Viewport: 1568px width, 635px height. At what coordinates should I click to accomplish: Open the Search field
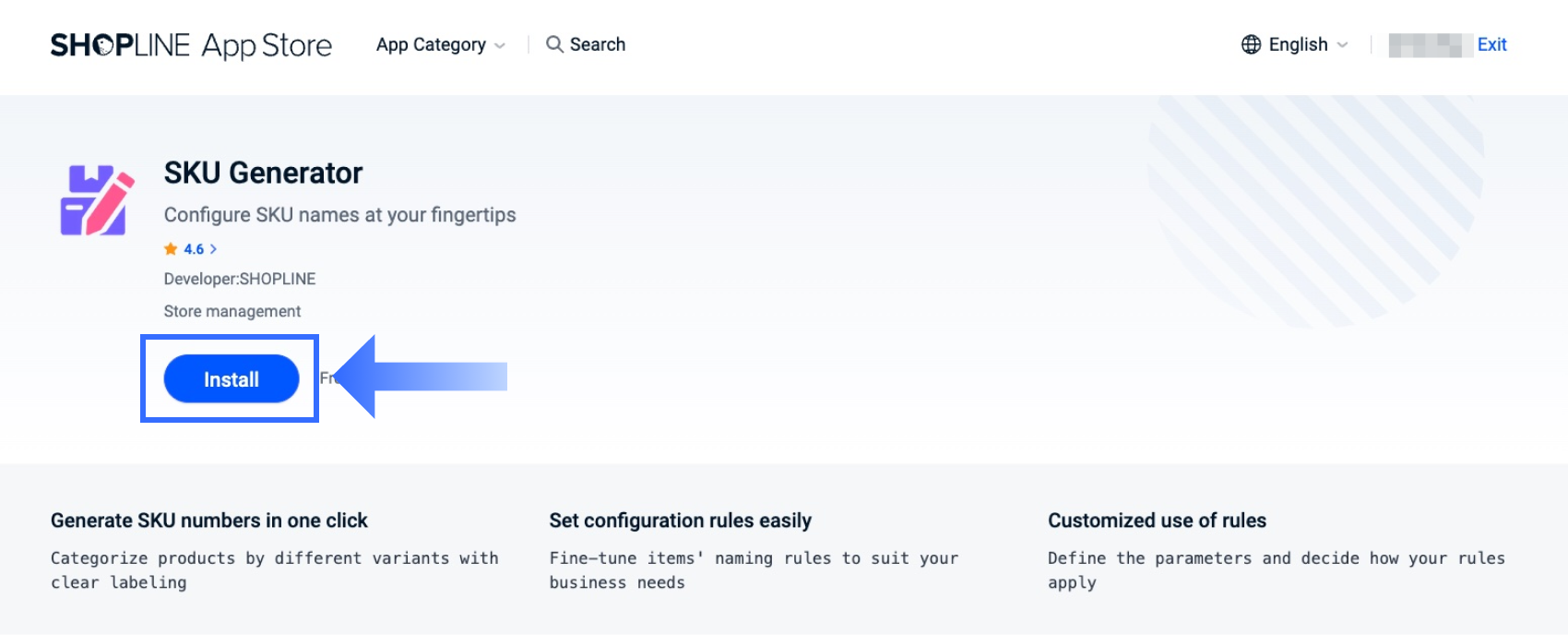(x=586, y=44)
